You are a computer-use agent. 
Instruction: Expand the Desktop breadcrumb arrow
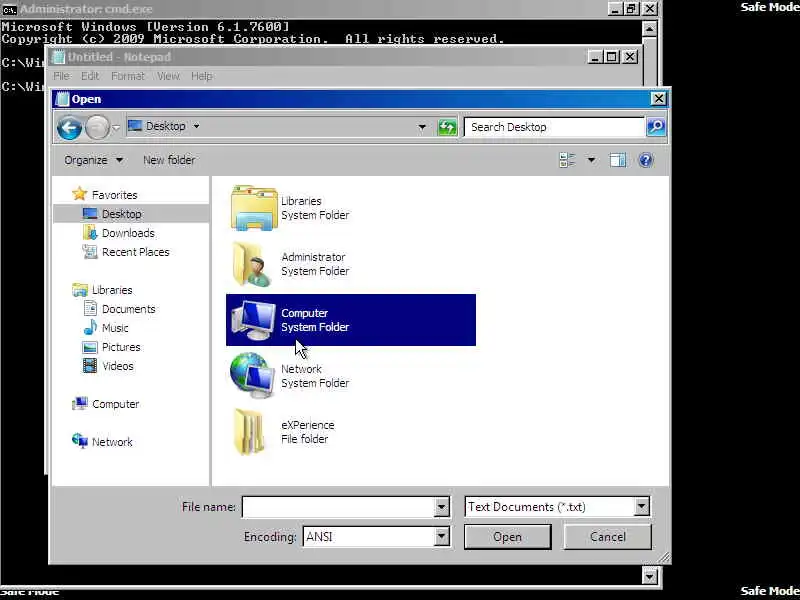(x=196, y=126)
